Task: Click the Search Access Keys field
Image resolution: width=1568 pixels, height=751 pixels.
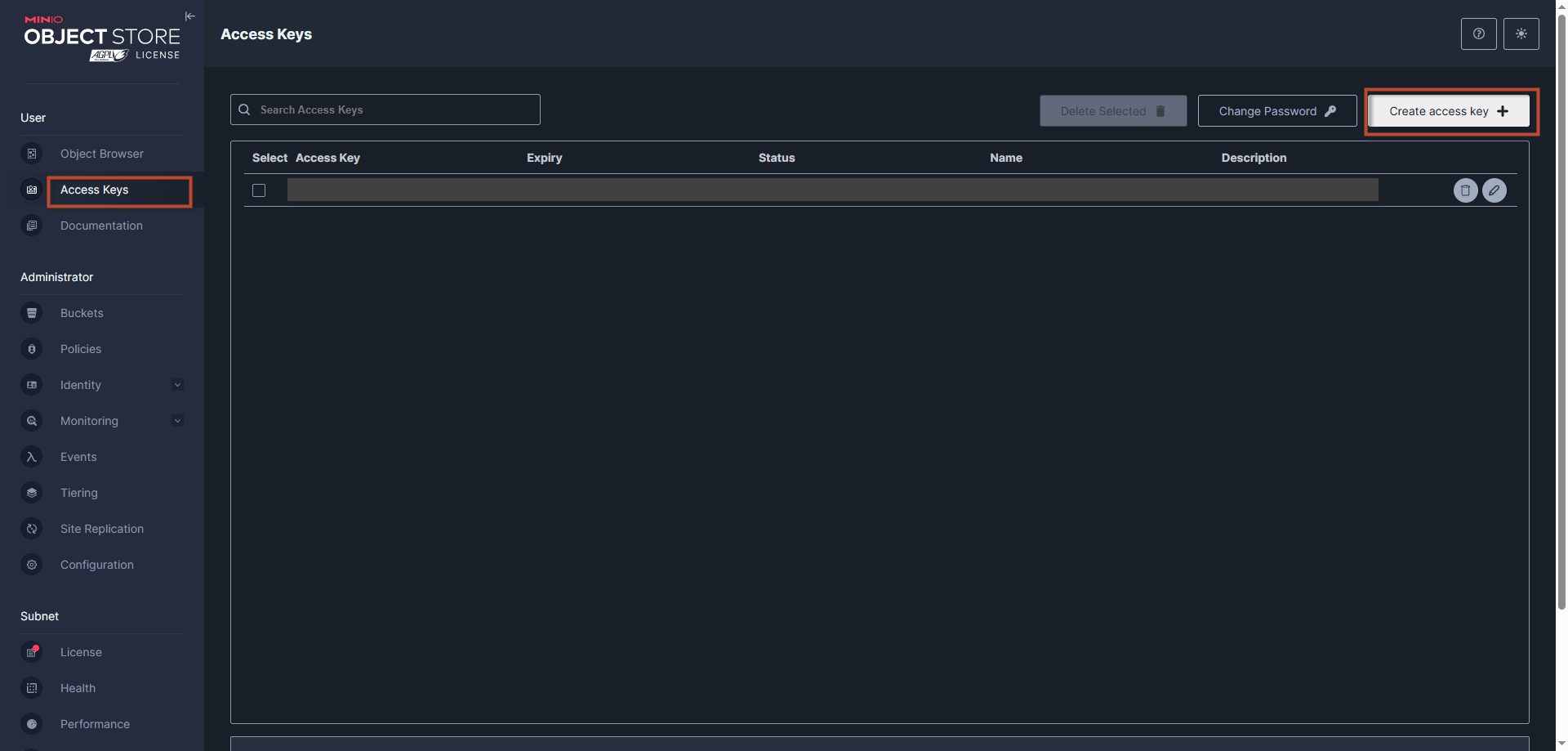Action: pos(392,110)
